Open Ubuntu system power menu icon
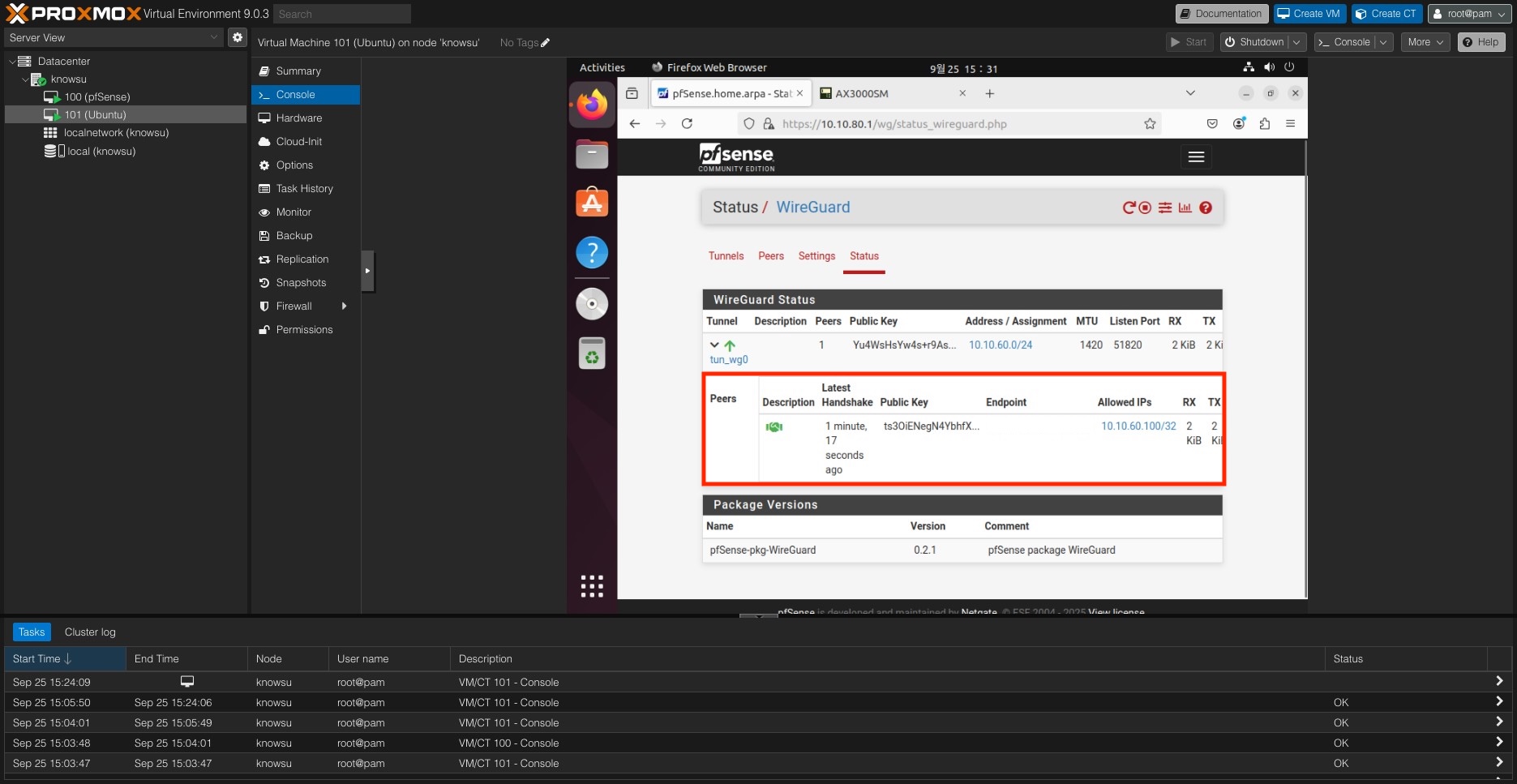The image size is (1517, 784). [x=1289, y=67]
